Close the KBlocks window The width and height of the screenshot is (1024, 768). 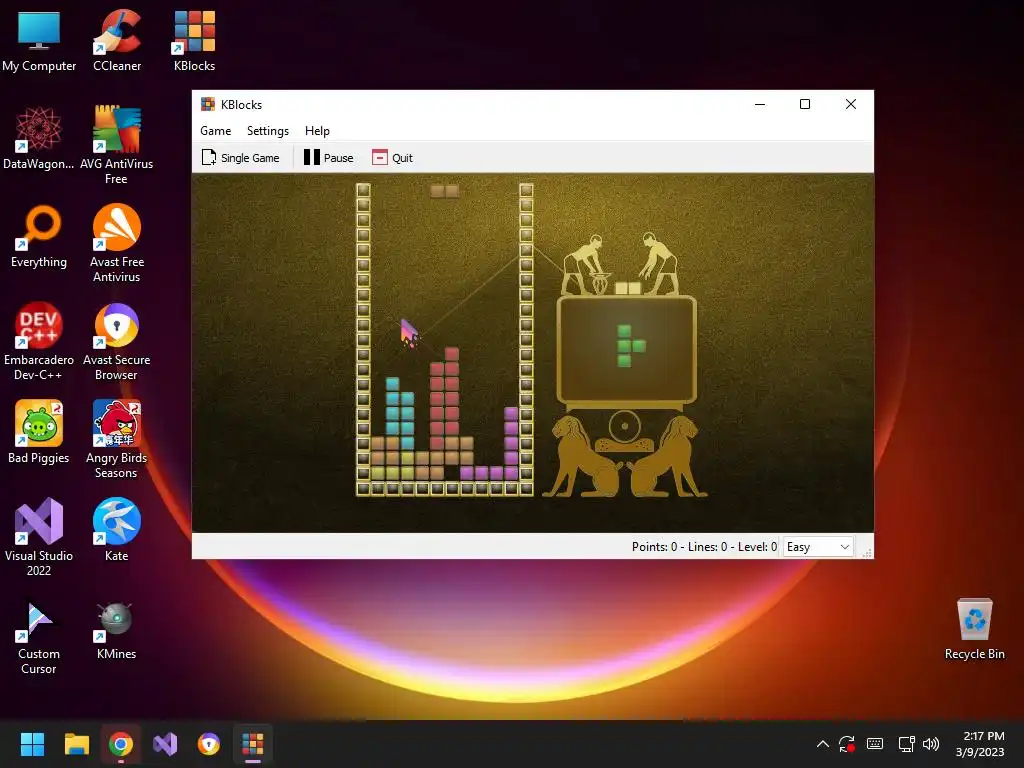point(850,104)
